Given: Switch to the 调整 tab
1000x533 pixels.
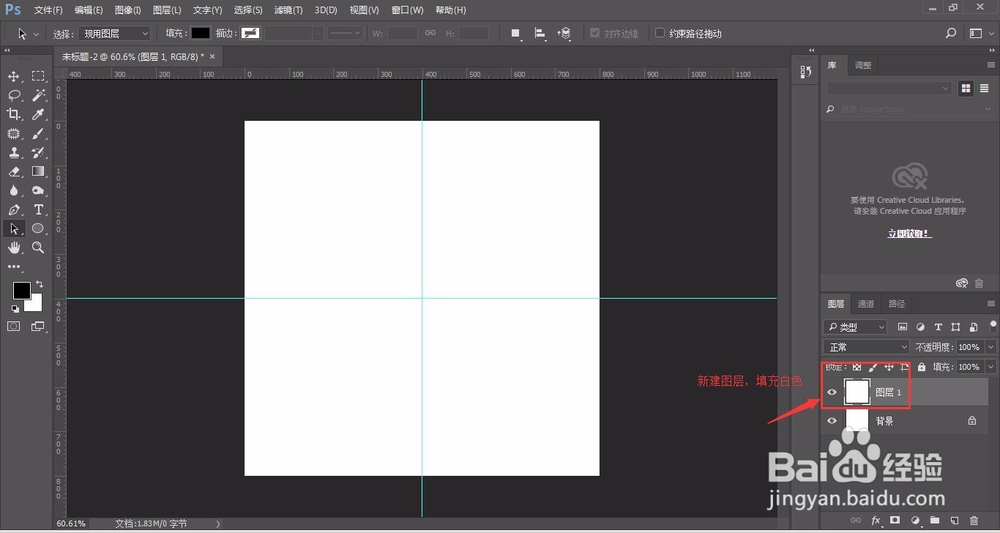Looking at the screenshot, I should 863,65.
